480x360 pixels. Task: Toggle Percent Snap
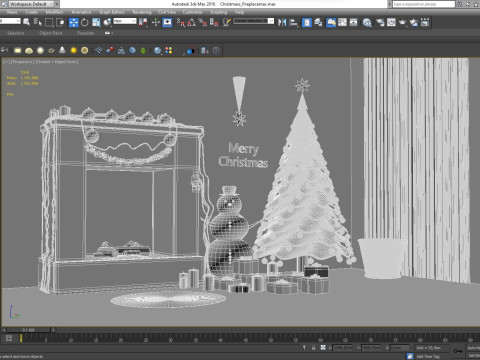[x=203, y=22]
